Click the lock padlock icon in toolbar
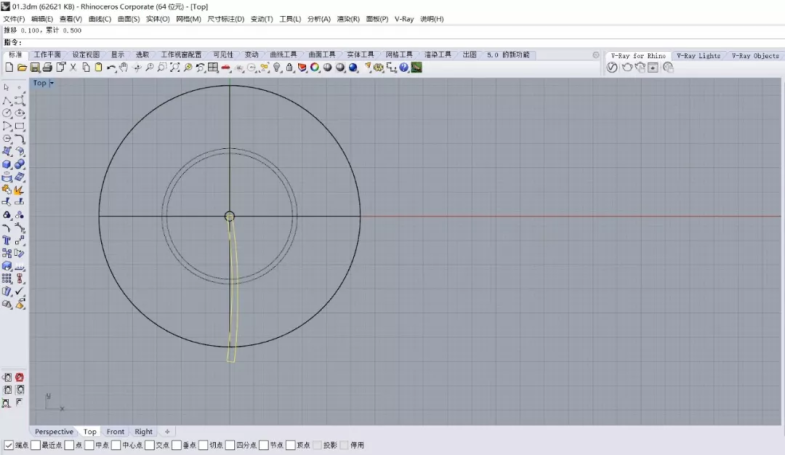The height and width of the screenshot is (455, 785). (x=289, y=67)
